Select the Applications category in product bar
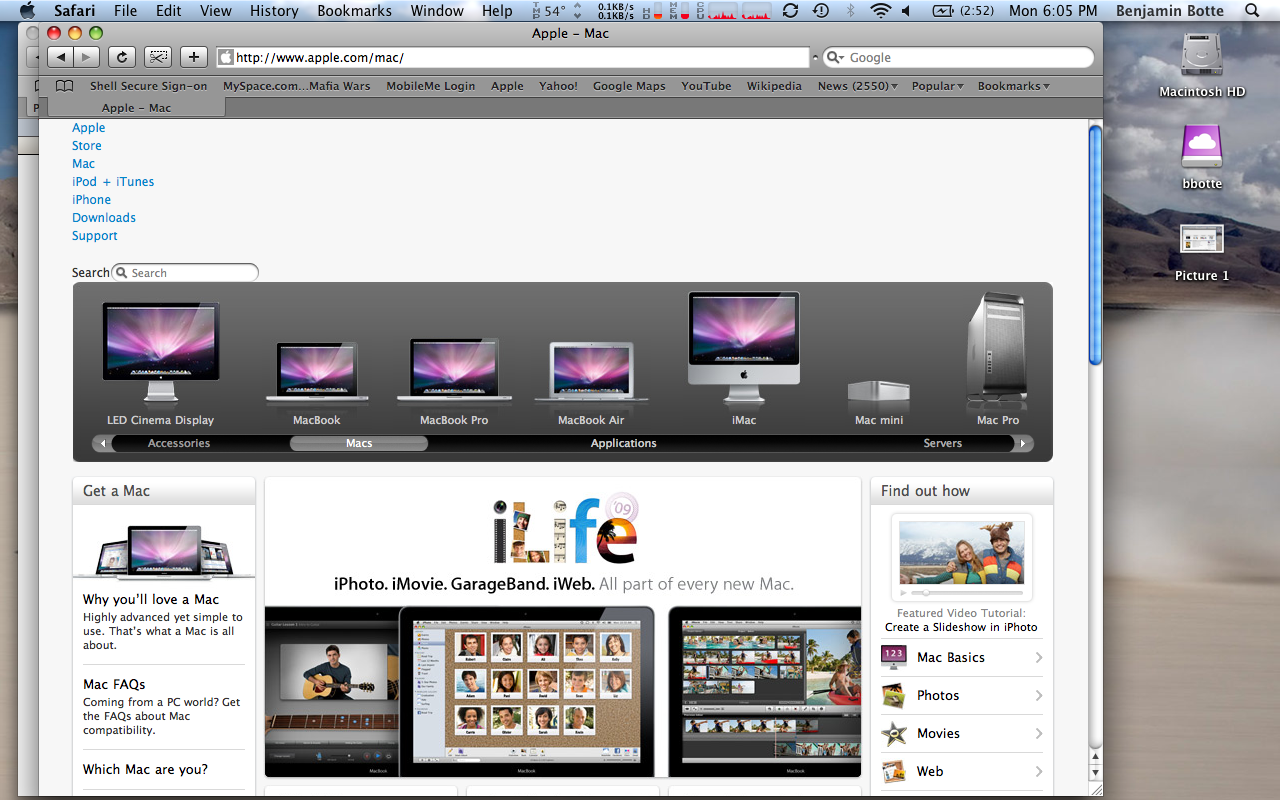1280x800 pixels. pos(623,443)
